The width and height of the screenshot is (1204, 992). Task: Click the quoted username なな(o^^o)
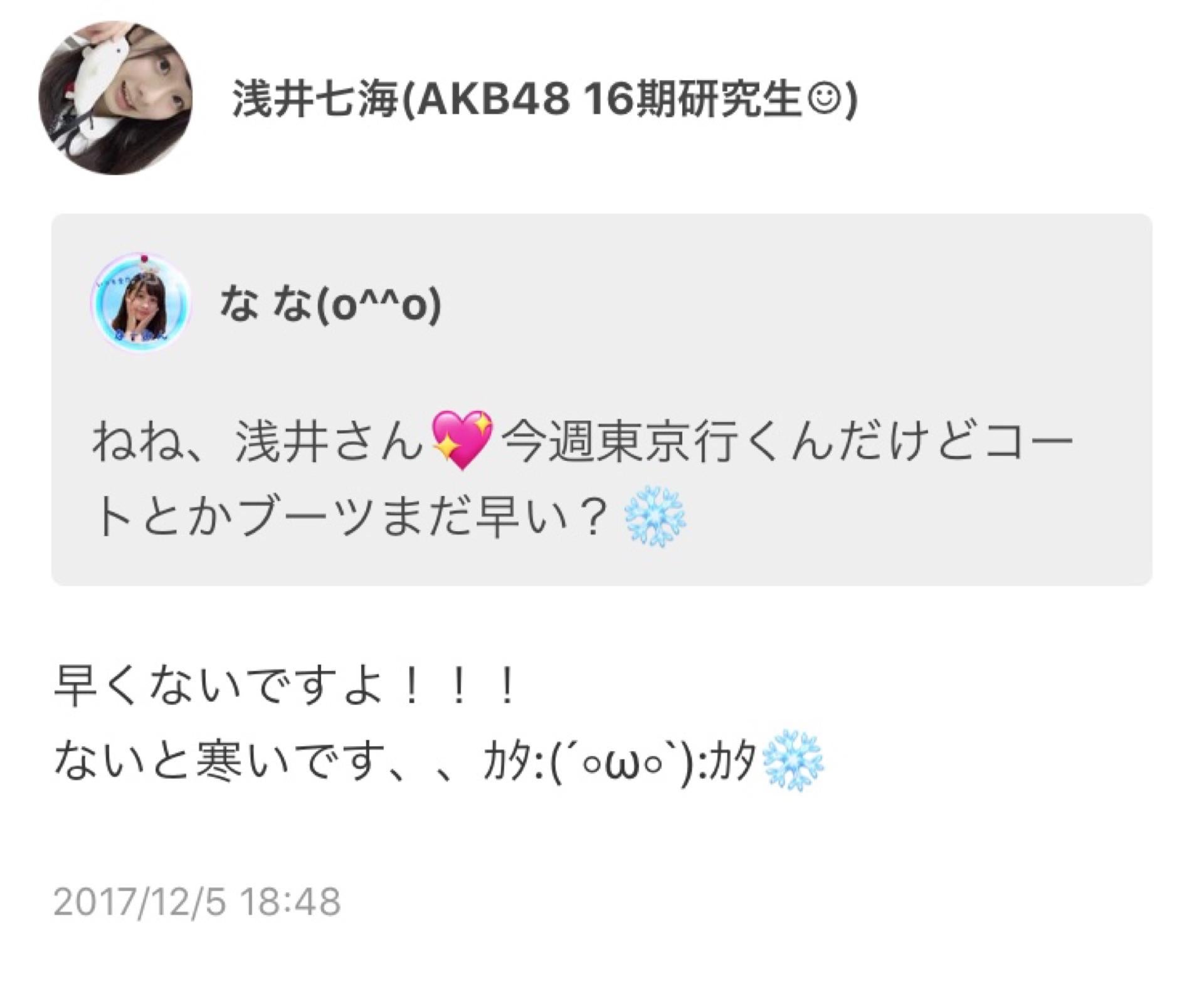pyautogui.click(x=330, y=305)
